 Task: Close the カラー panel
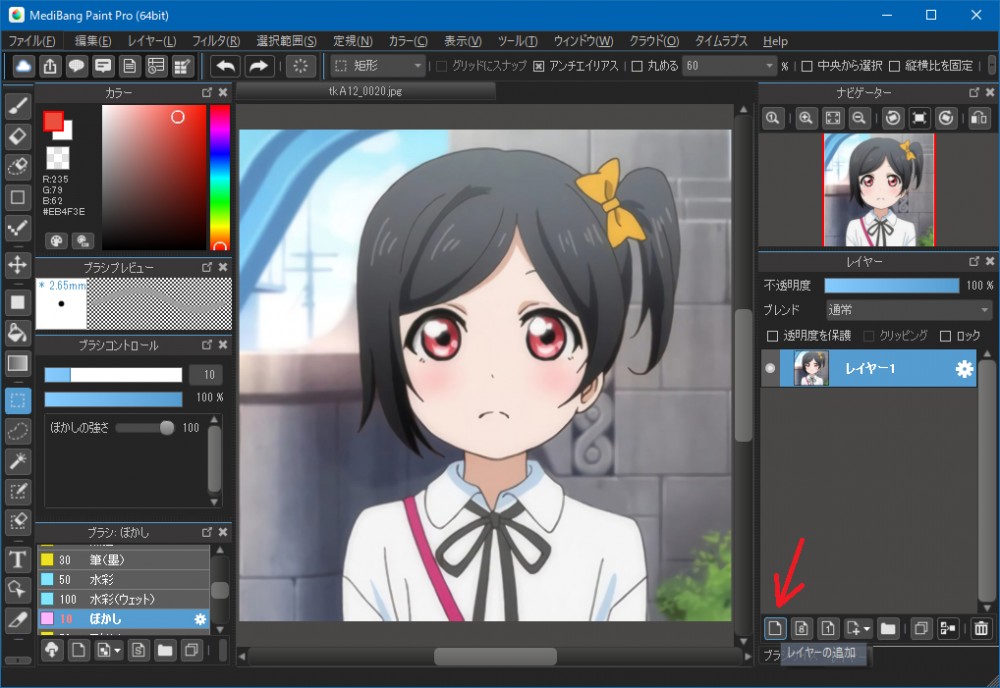coord(223,92)
